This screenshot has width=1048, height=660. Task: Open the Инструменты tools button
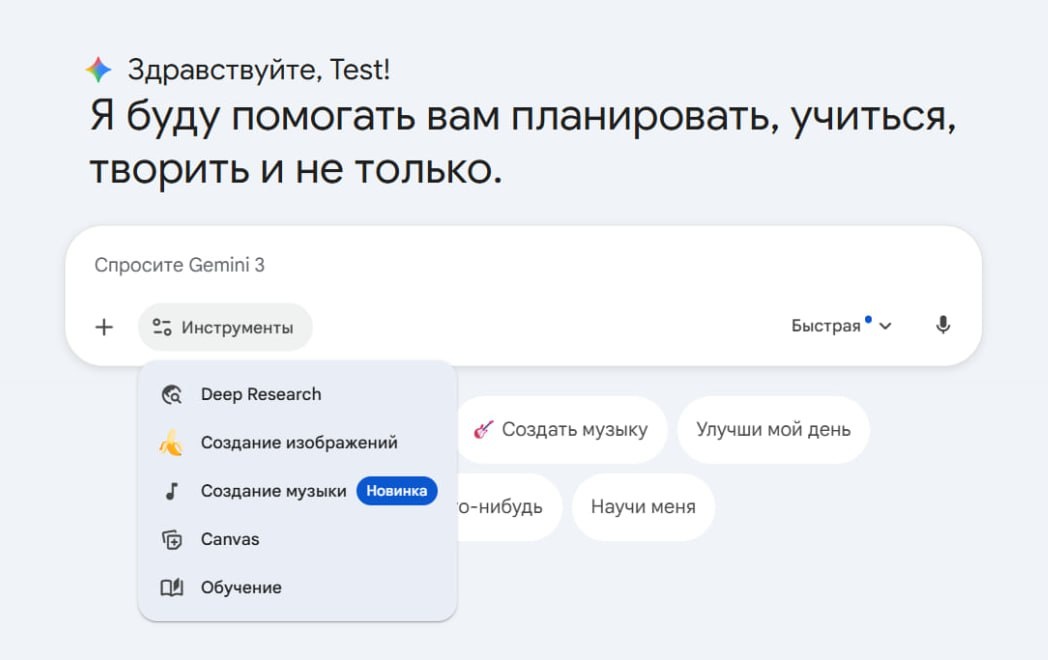point(225,327)
